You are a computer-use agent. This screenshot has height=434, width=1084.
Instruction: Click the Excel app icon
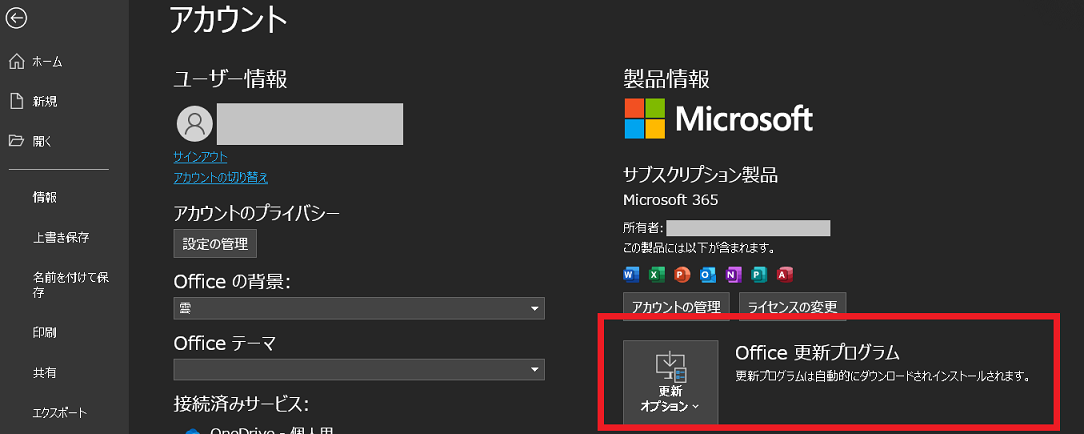(657, 274)
